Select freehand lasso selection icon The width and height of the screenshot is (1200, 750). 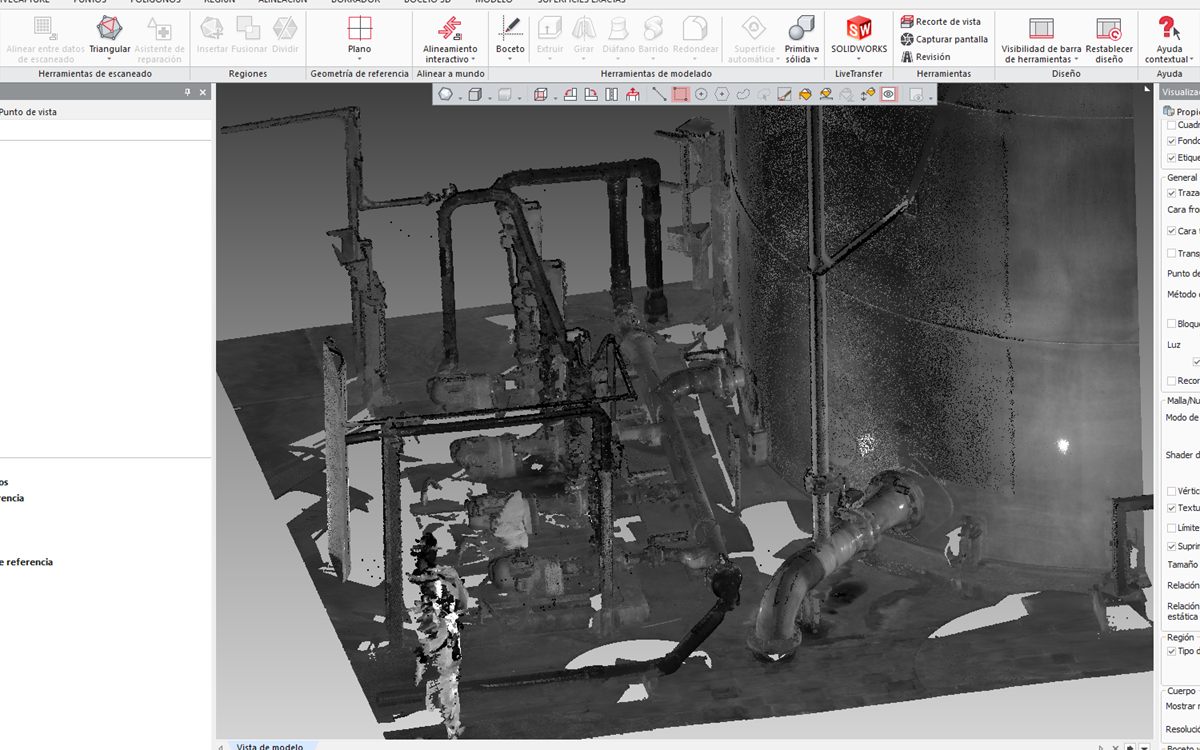pos(743,95)
